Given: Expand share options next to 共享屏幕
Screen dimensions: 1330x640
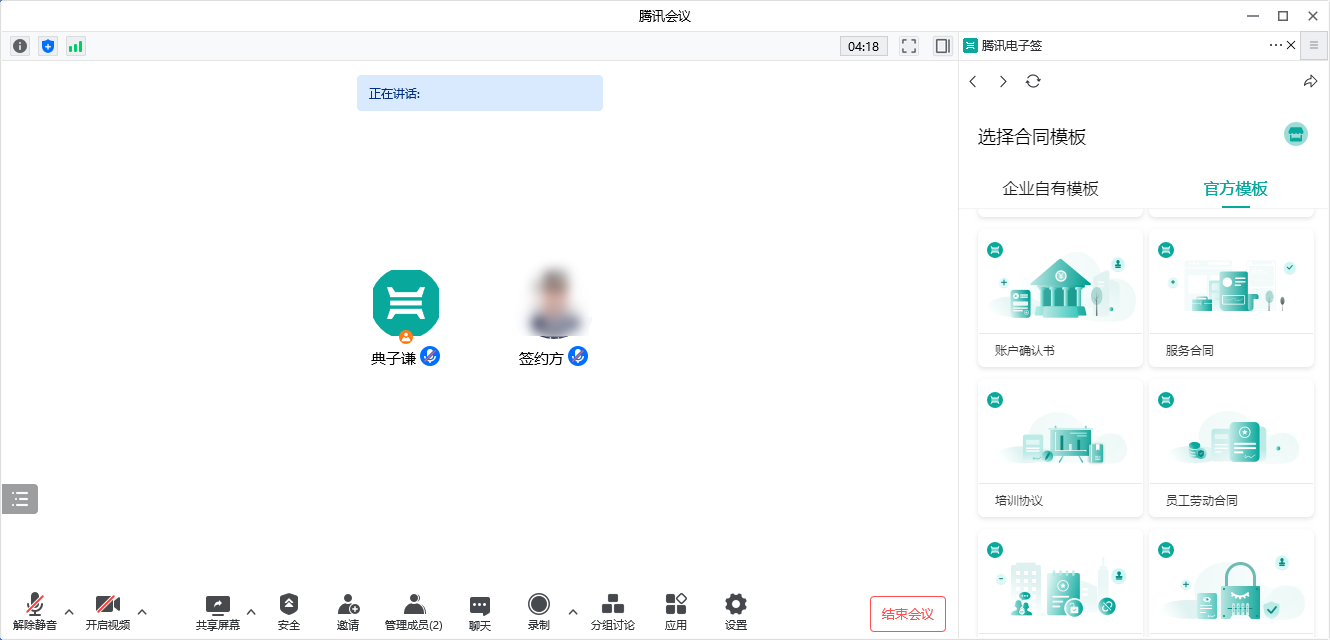Looking at the screenshot, I should click(x=251, y=612).
